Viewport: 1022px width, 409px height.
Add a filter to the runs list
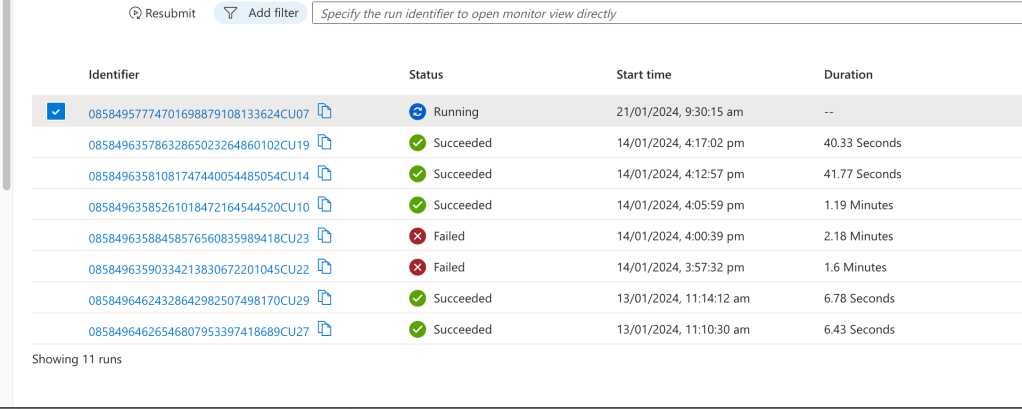click(x=260, y=12)
